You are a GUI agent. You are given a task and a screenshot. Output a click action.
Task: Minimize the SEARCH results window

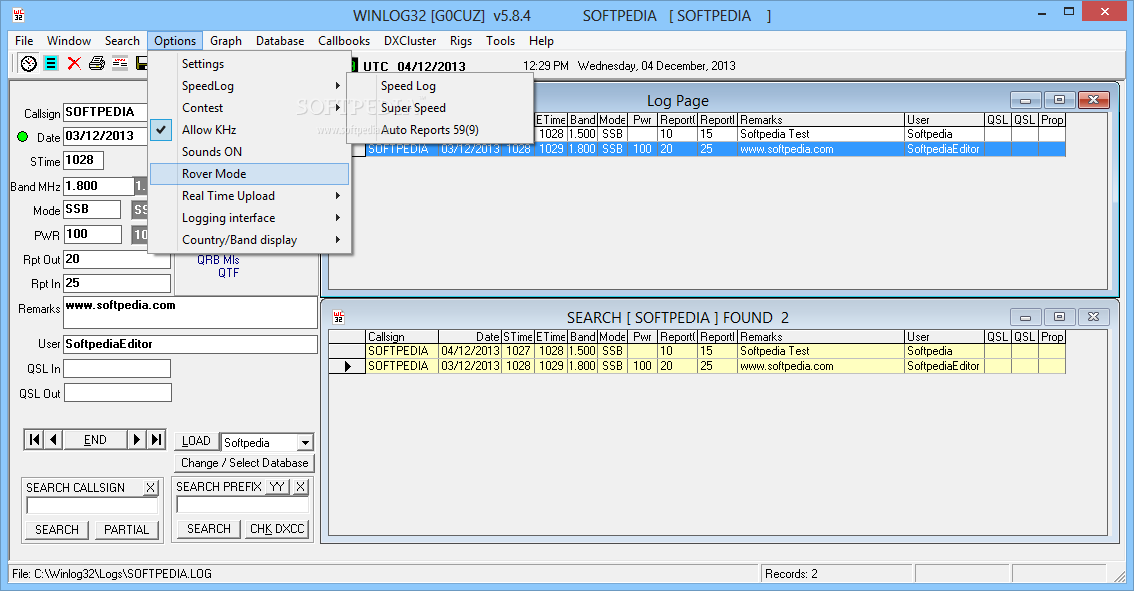(x=1026, y=317)
